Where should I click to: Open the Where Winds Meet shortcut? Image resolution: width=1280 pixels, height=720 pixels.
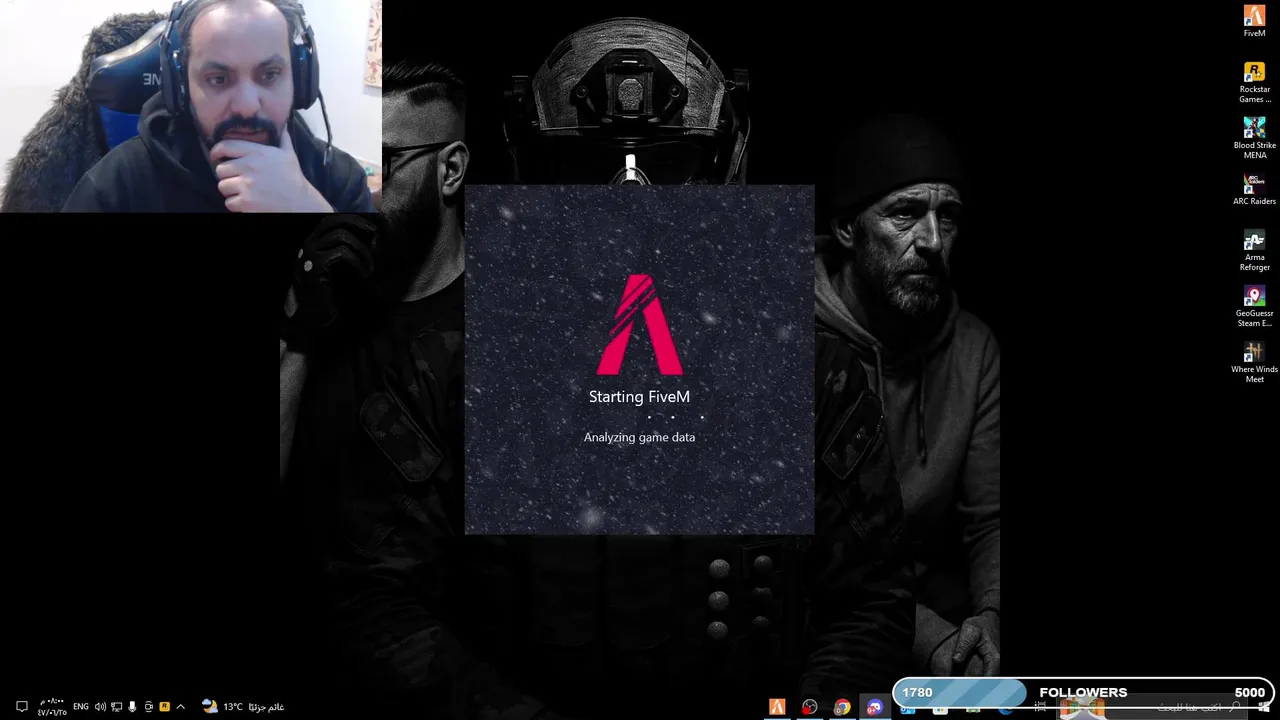click(x=1254, y=362)
